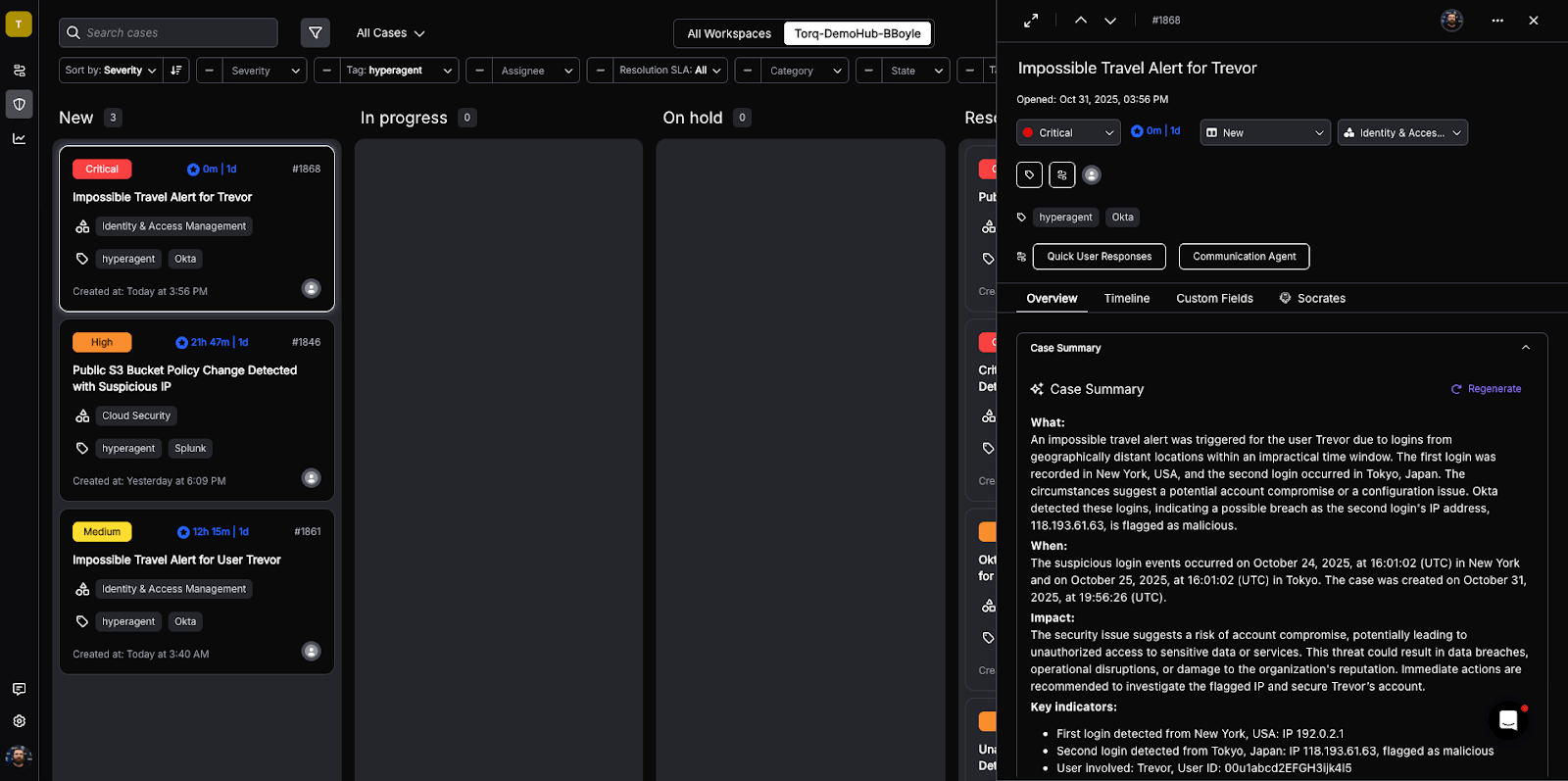Open the Tag: hyperagent dropdown
This screenshot has height=781, width=1568.
(400, 71)
